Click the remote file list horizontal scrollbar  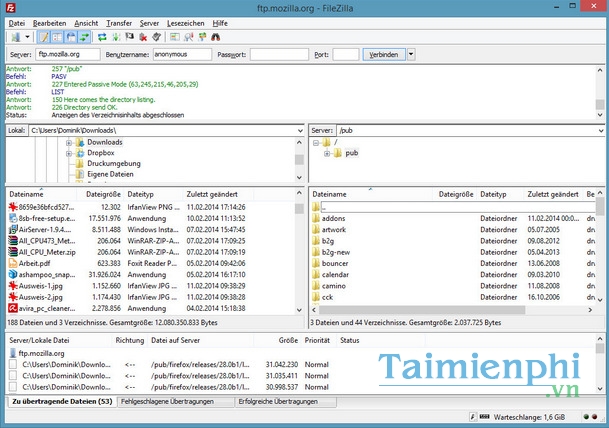tap(422, 310)
